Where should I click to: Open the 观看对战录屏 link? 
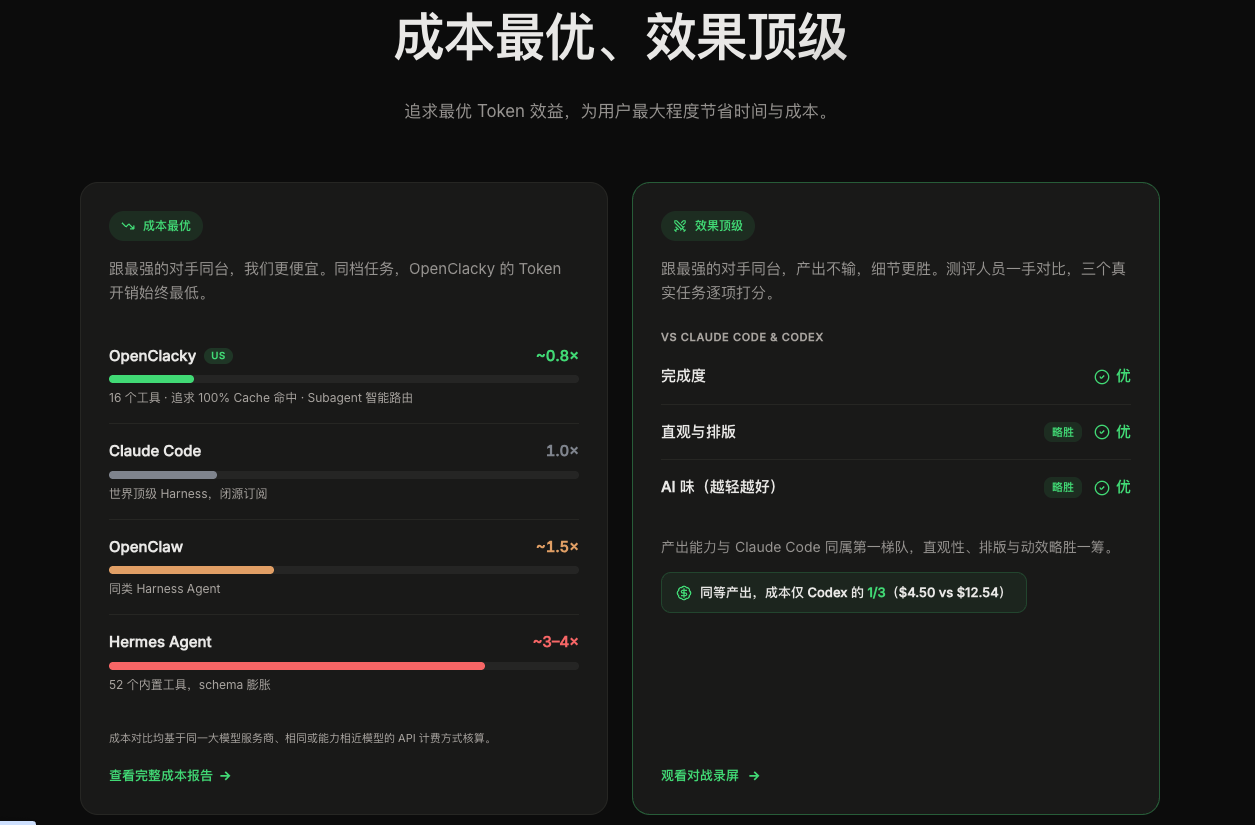tap(710, 776)
